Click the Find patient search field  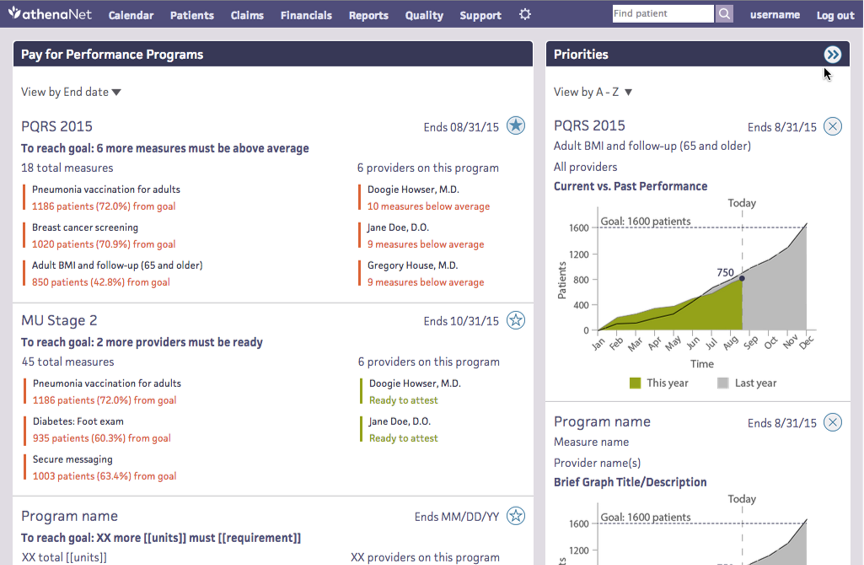pyautogui.click(x=662, y=14)
